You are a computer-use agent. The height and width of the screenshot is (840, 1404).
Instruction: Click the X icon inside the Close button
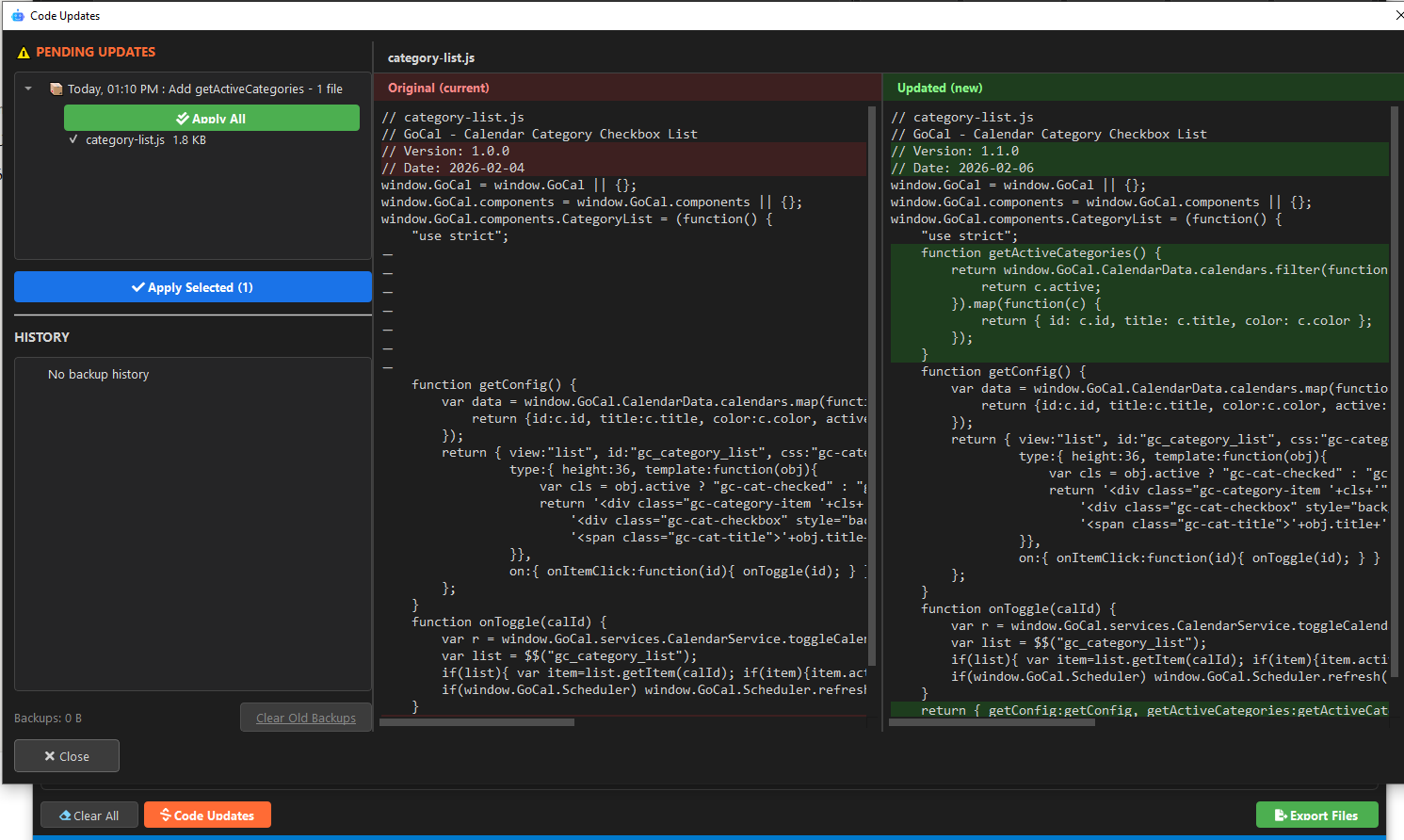(x=48, y=755)
